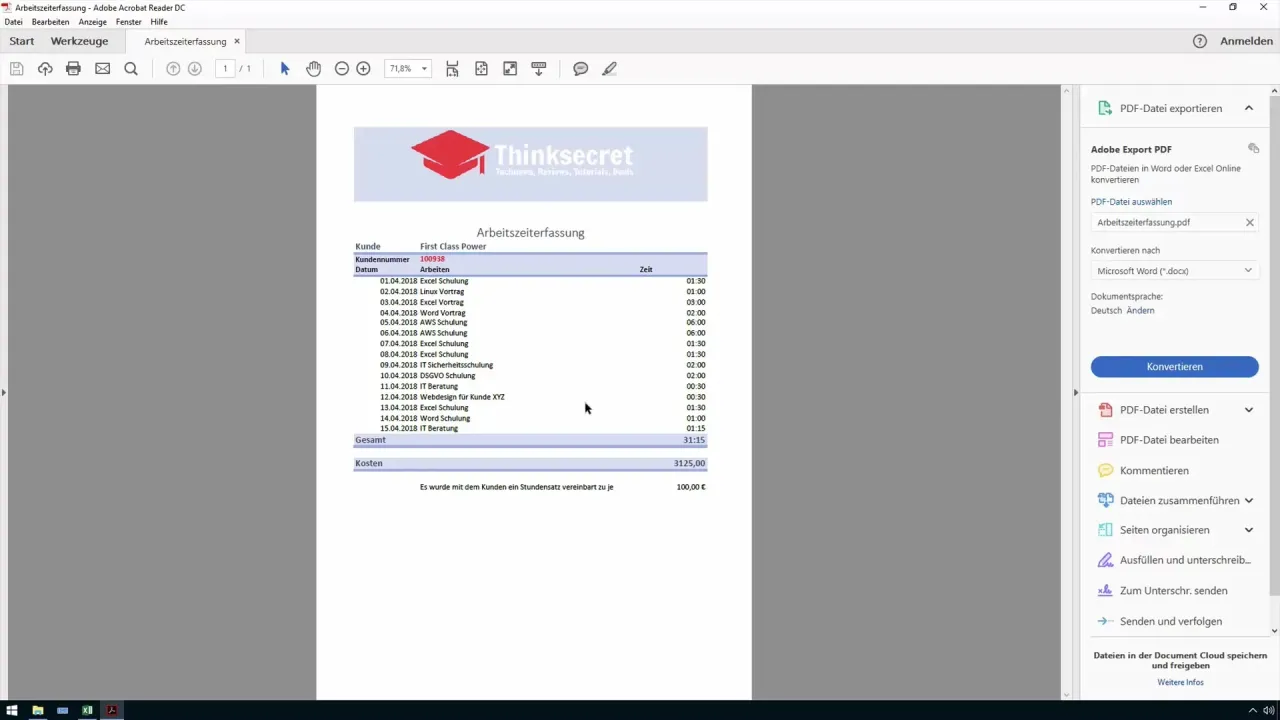
Task: Expand Seiten organisieren options
Action: click(x=1248, y=530)
